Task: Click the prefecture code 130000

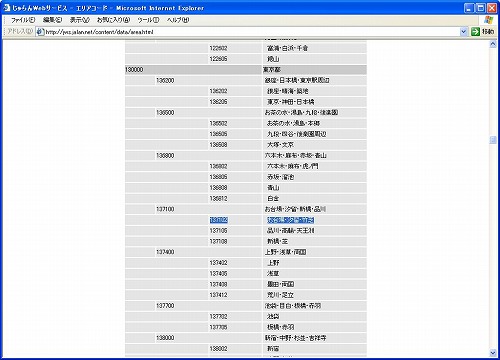Action: pos(134,70)
